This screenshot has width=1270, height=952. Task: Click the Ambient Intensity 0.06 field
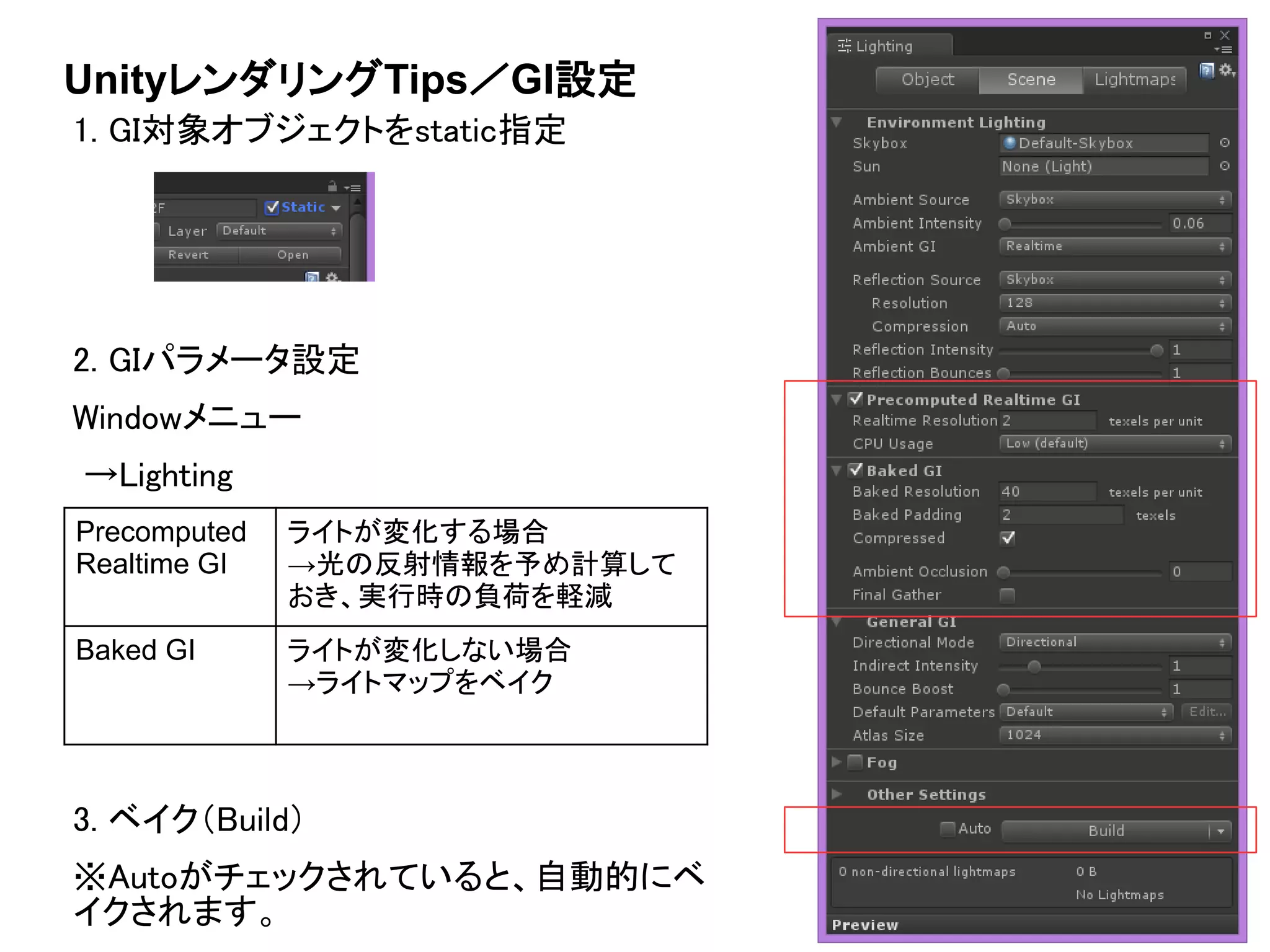1200,223
